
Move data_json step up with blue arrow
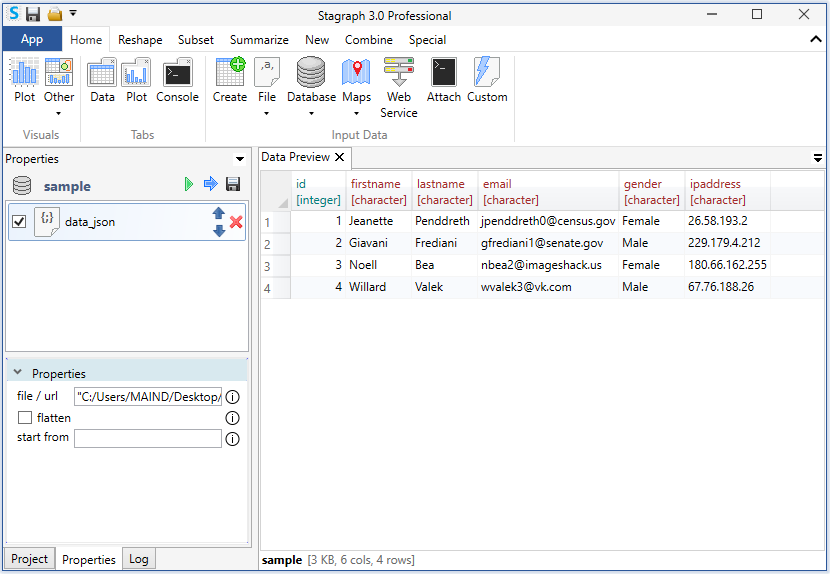[219, 213]
